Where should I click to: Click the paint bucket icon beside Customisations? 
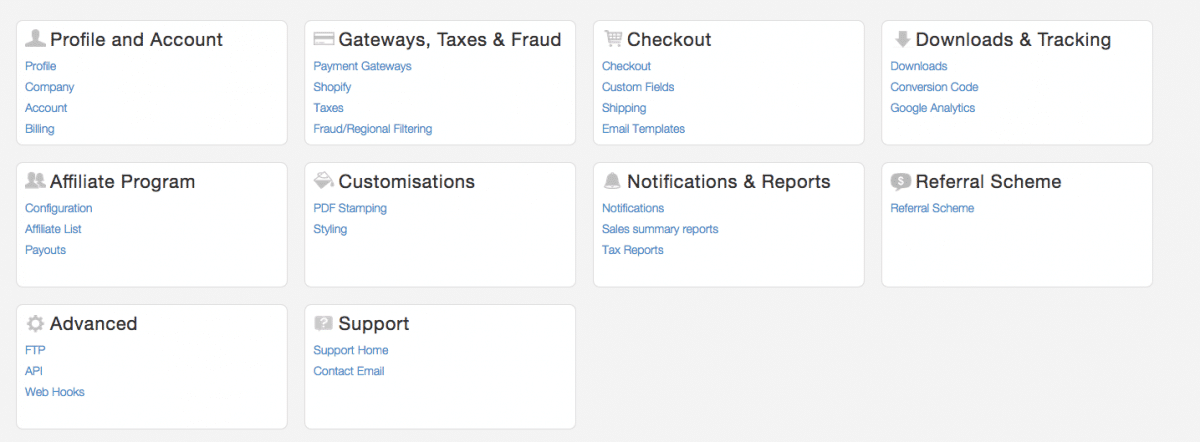click(x=323, y=181)
